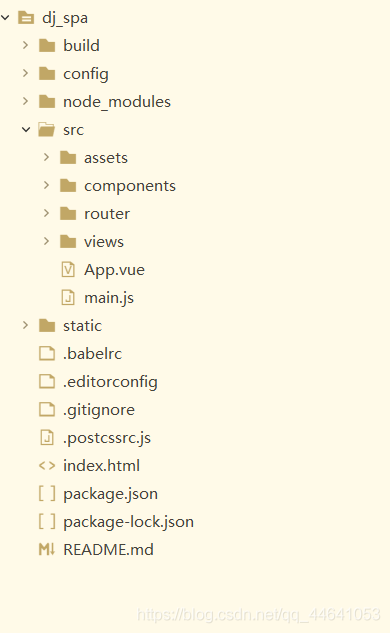Select the views folder label
390x633 pixels.
point(104,242)
